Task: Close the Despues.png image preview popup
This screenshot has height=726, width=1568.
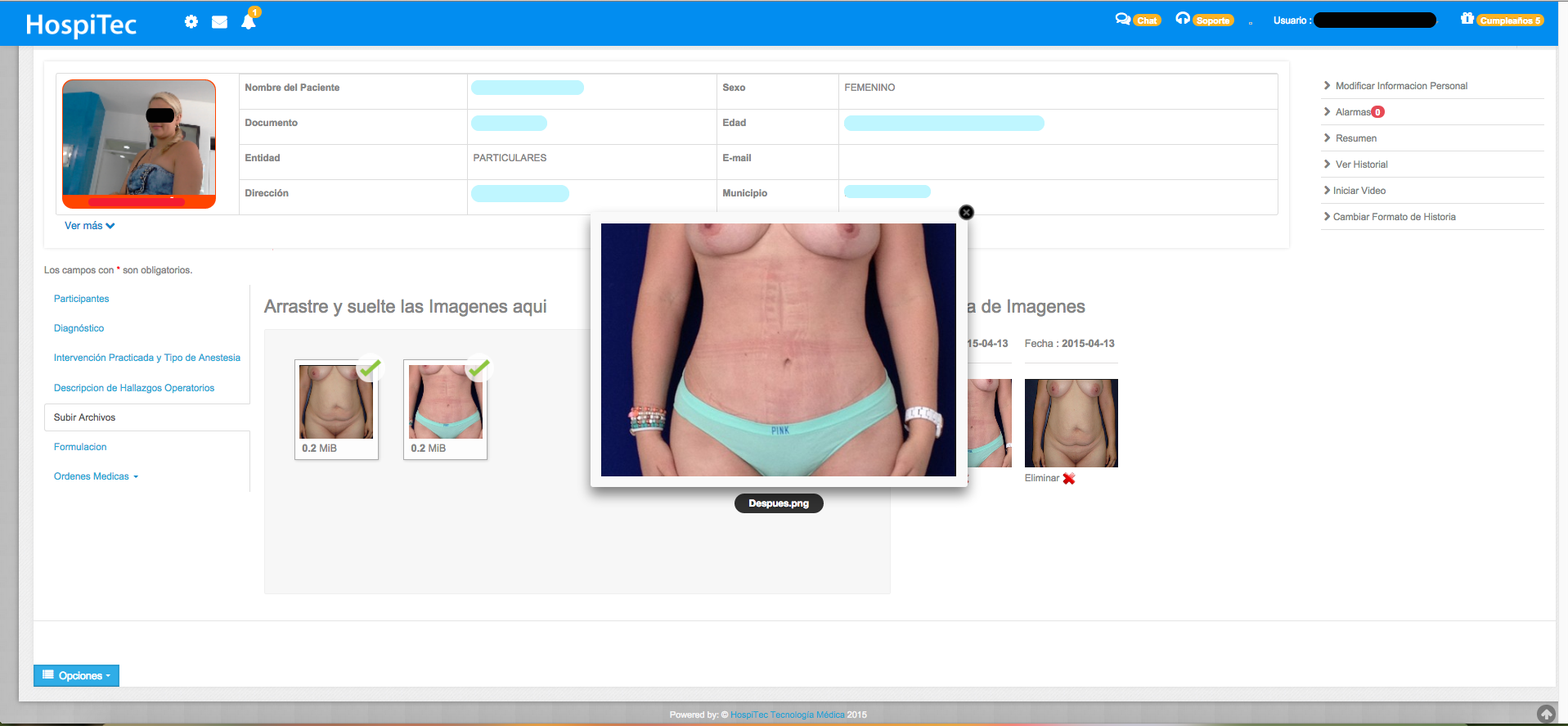Action: [x=966, y=213]
